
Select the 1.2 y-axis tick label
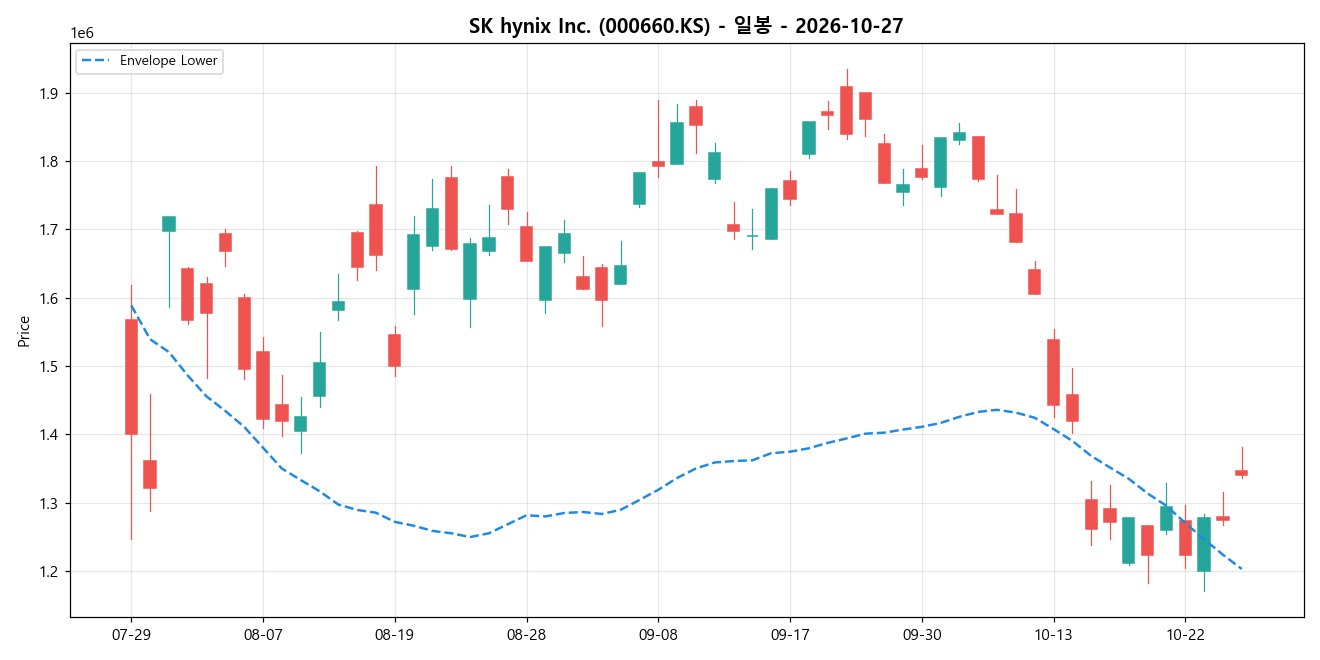click(48, 571)
